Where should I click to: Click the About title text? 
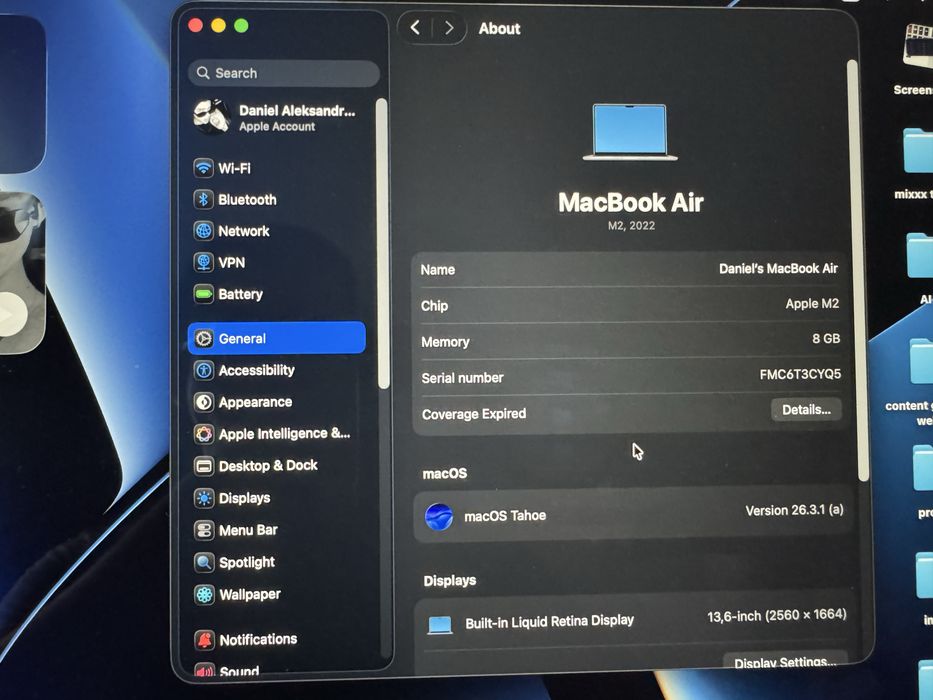click(x=499, y=29)
